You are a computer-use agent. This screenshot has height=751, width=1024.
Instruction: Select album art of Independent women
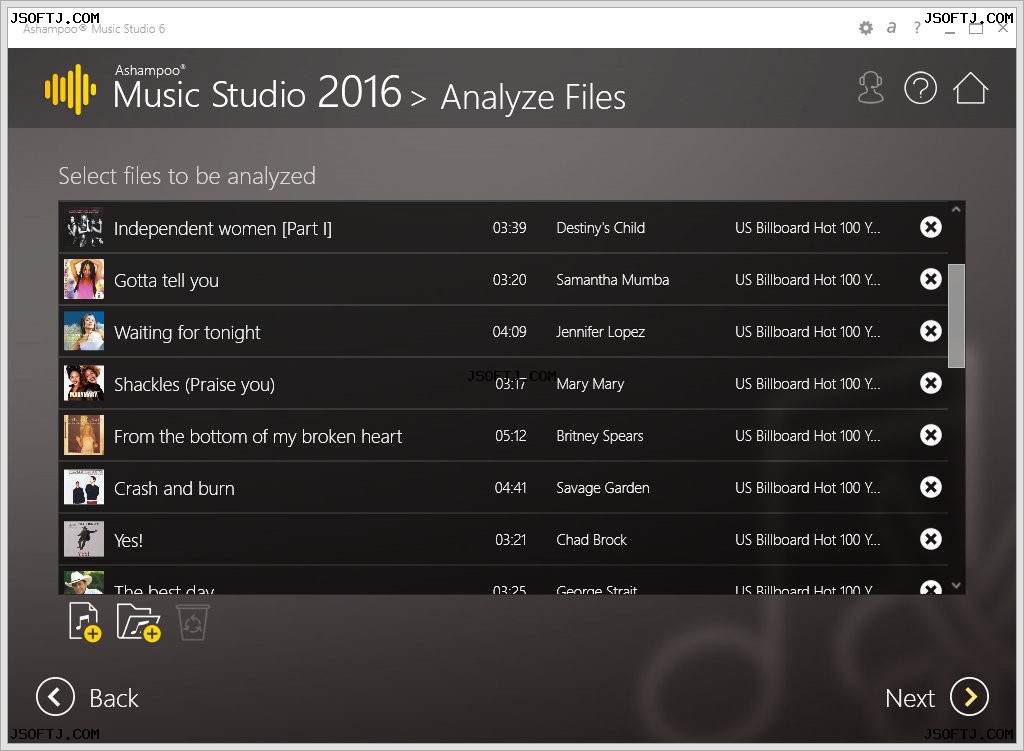(x=84, y=227)
